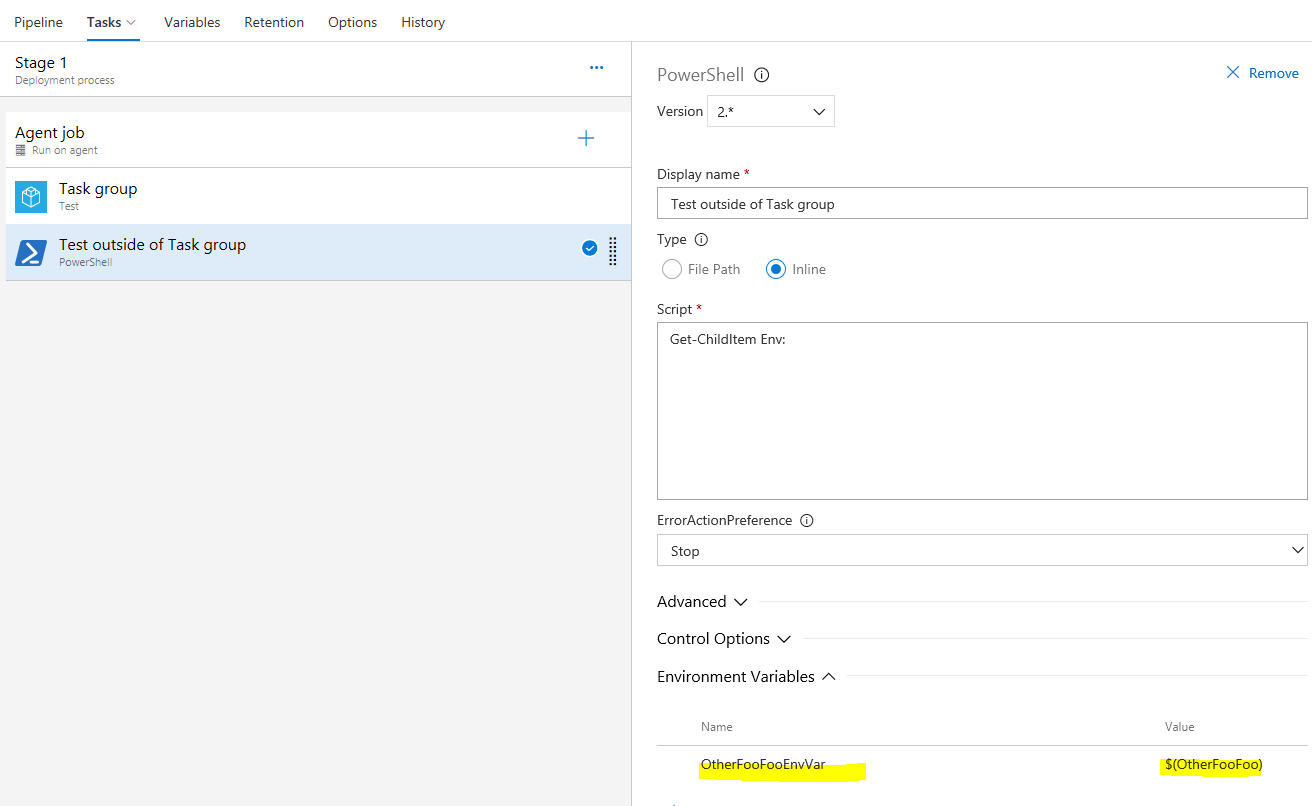Click the Remove link
The height and width of the screenshot is (806, 1312).
(x=1274, y=73)
